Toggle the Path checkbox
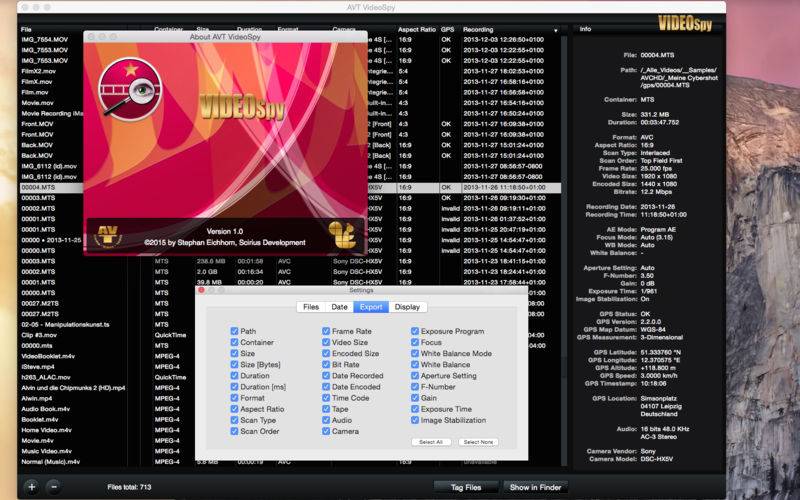Image resolution: width=800 pixels, height=500 pixels. point(234,331)
